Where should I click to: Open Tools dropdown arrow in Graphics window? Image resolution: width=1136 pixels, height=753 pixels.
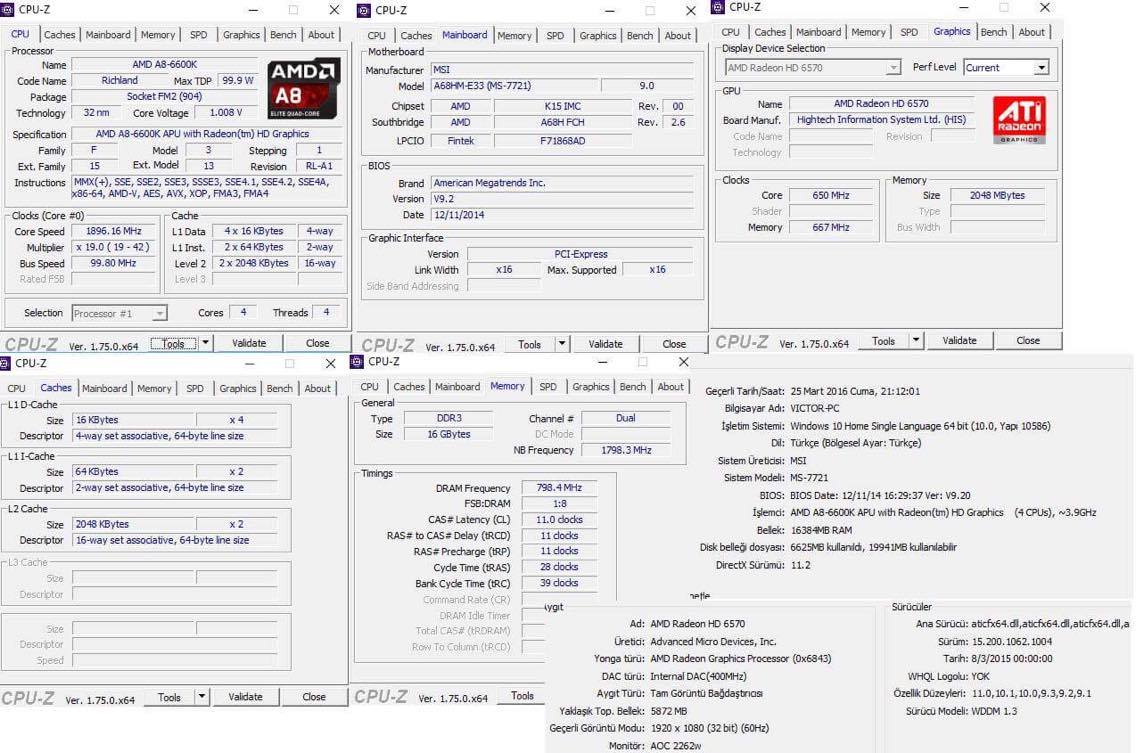pyautogui.click(x=916, y=341)
